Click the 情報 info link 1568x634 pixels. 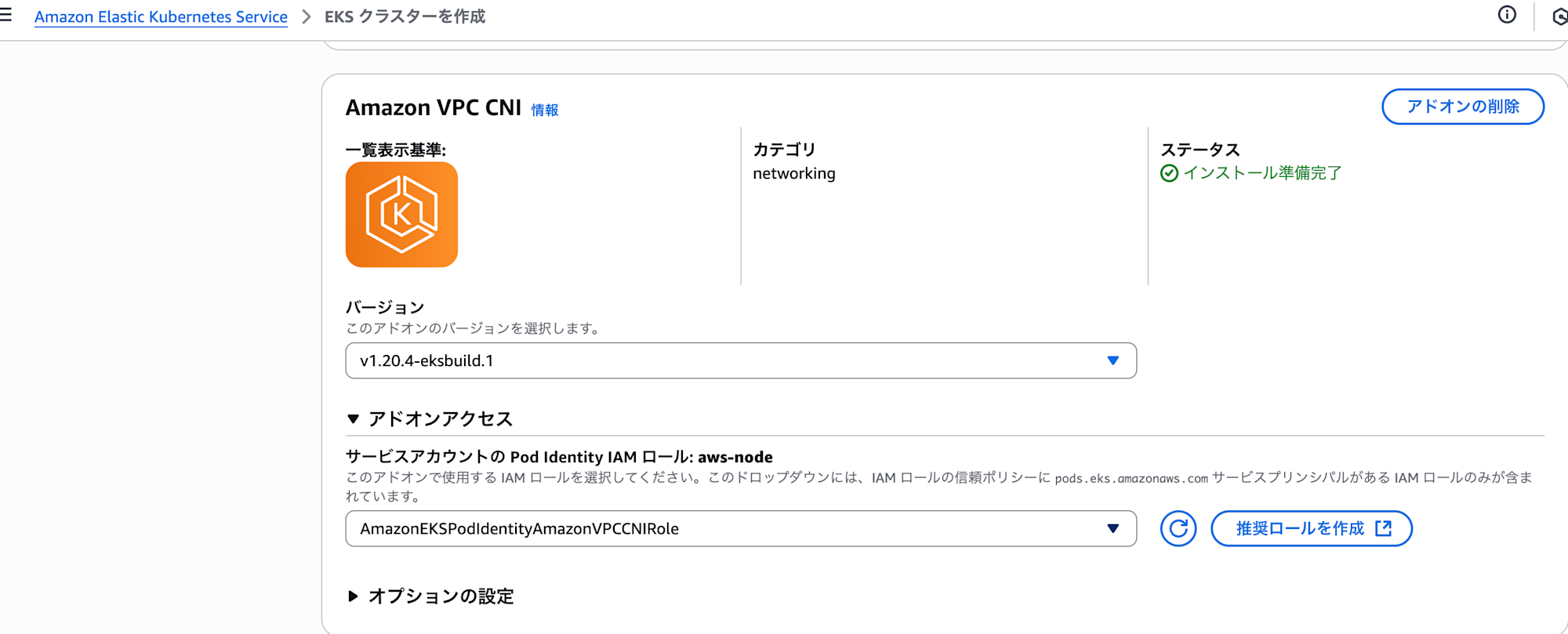[x=545, y=110]
